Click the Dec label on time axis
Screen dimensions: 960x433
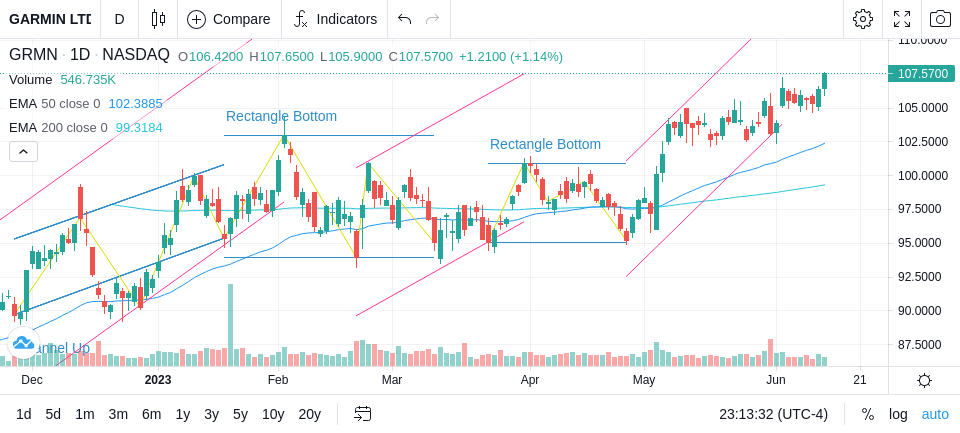click(32, 380)
